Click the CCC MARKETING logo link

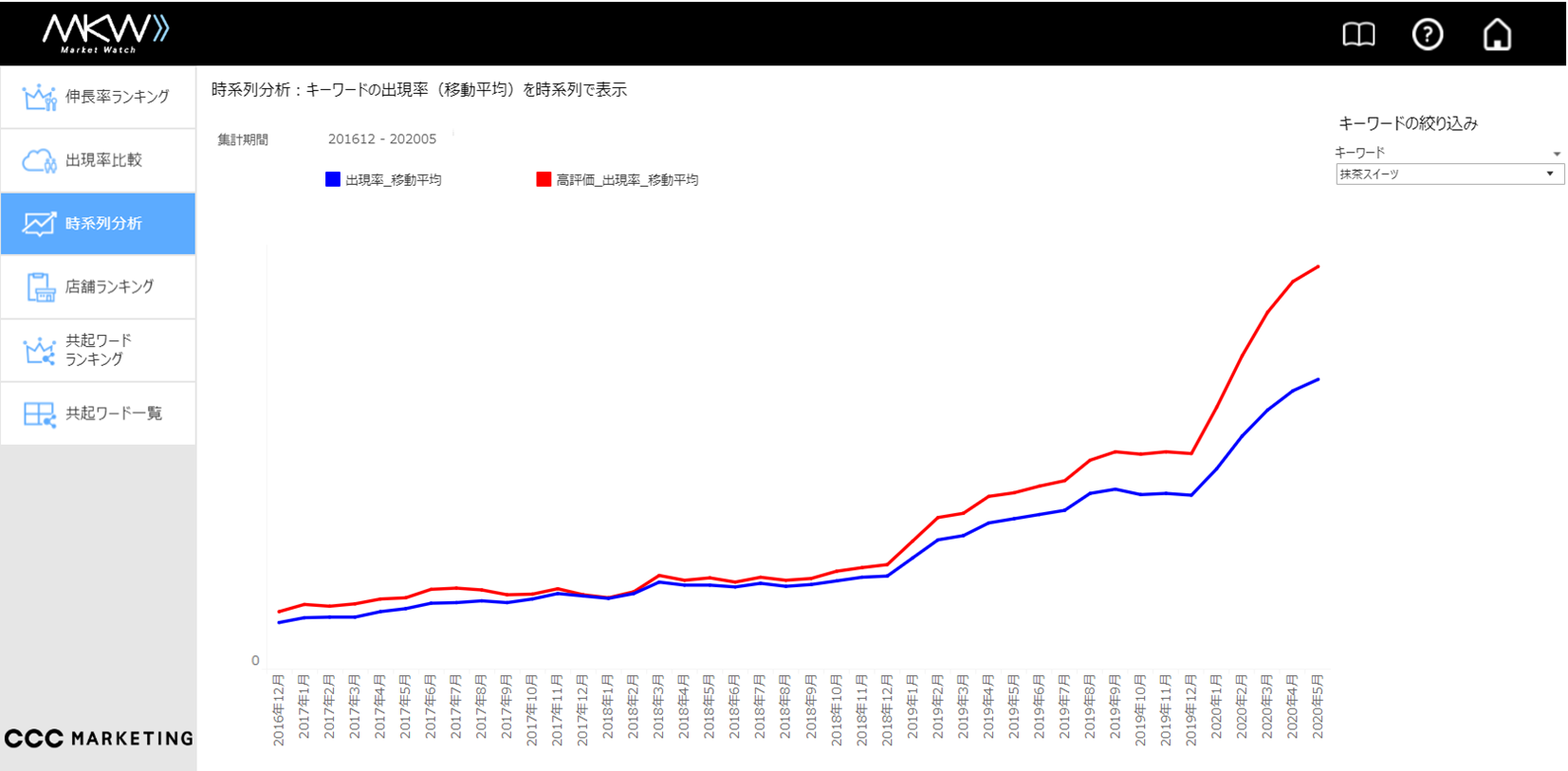[x=99, y=738]
